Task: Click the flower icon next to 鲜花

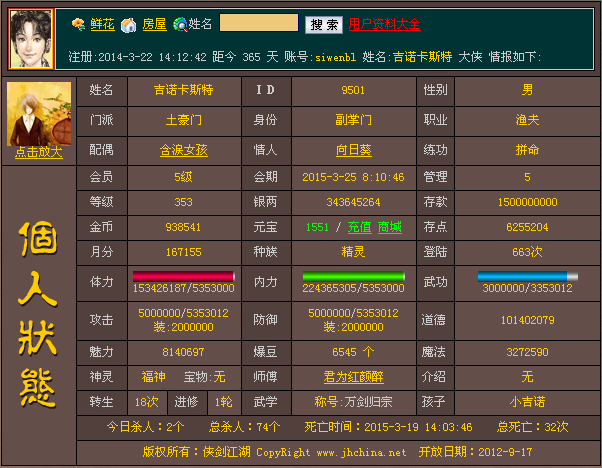Action: click(78, 25)
